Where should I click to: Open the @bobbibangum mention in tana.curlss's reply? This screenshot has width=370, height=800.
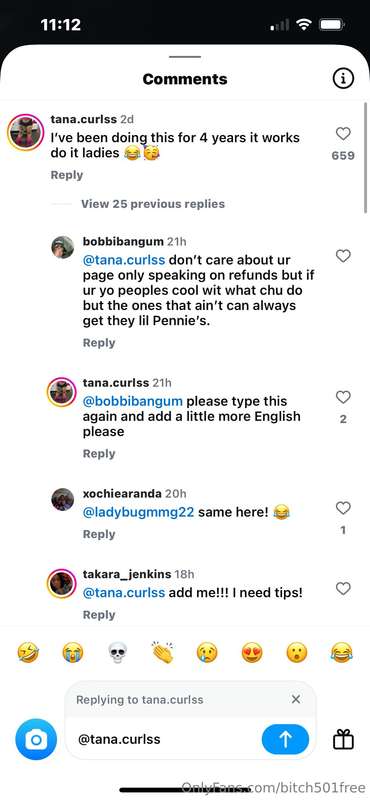click(x=133, y=401)
